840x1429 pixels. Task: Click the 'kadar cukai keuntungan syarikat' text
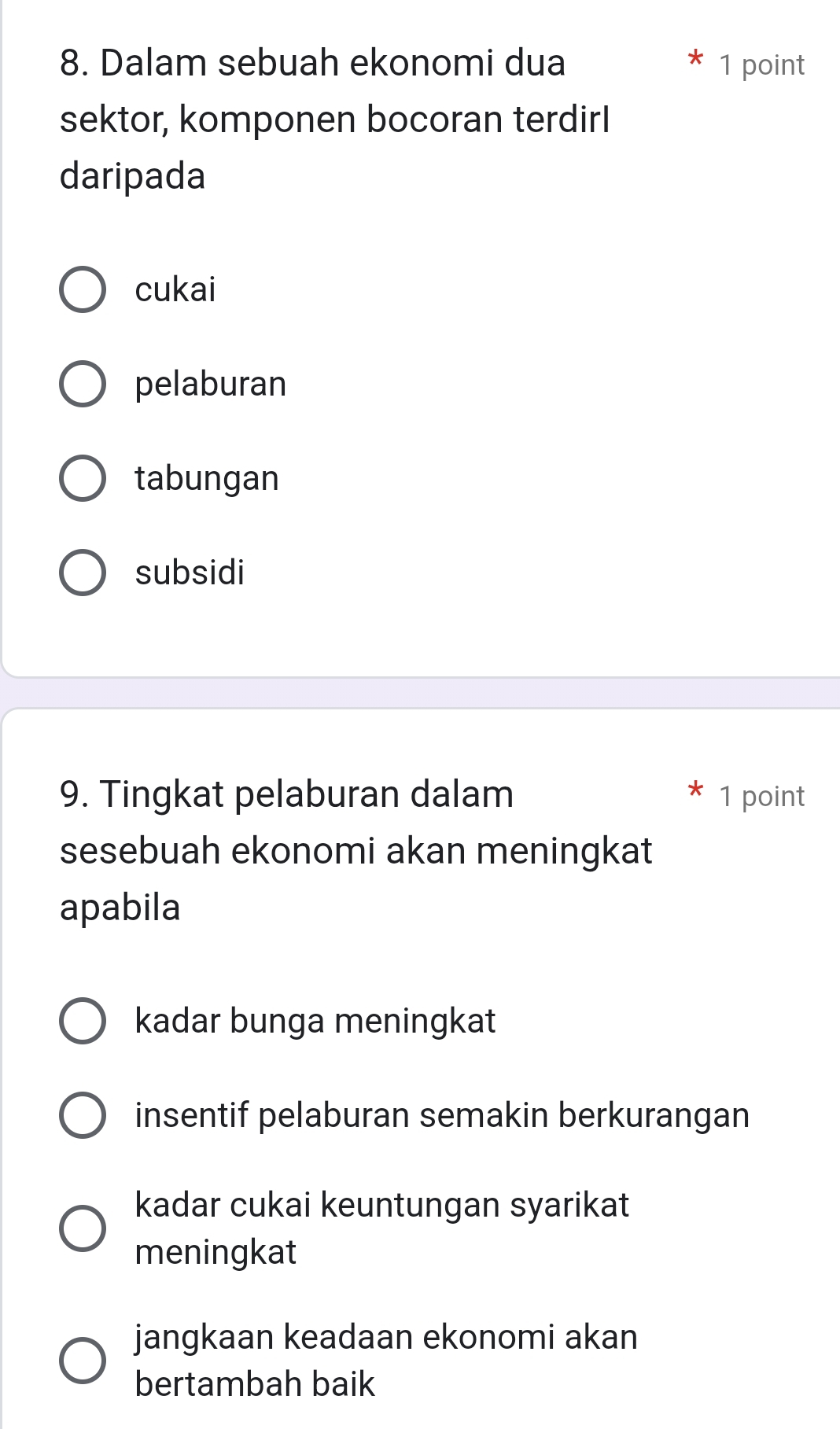tap(382, 1205)
